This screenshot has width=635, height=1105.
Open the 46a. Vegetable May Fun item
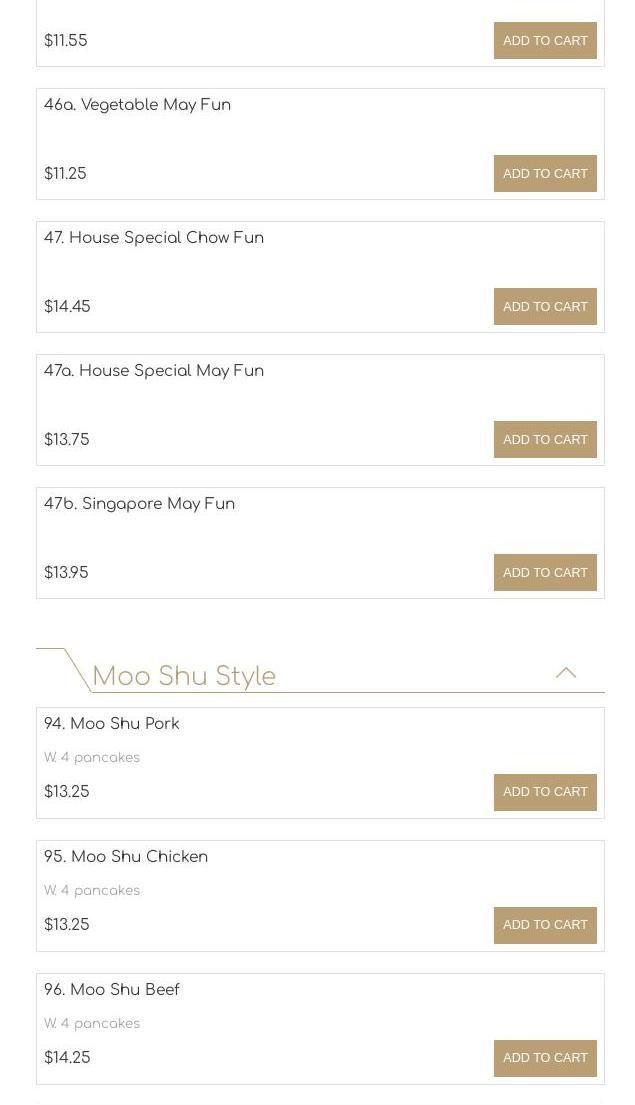[x=138, y=105]
